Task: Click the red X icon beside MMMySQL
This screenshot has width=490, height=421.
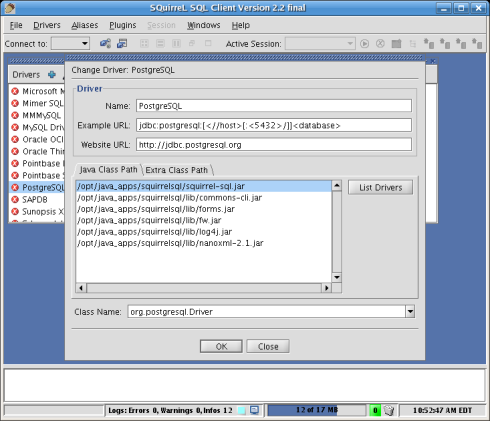Action: [x=15, y=115]
